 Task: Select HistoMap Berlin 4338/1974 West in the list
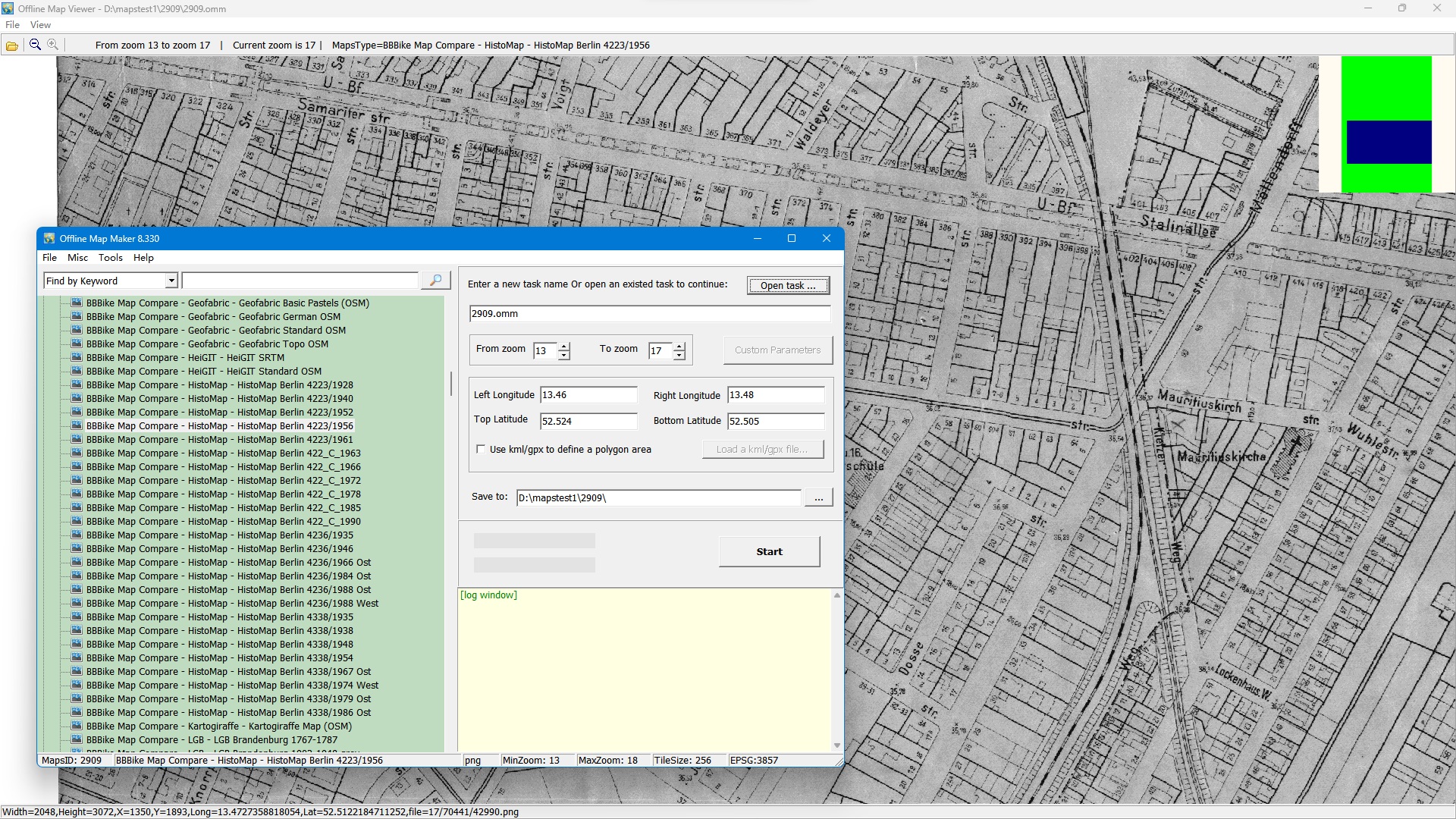[232, 685]
